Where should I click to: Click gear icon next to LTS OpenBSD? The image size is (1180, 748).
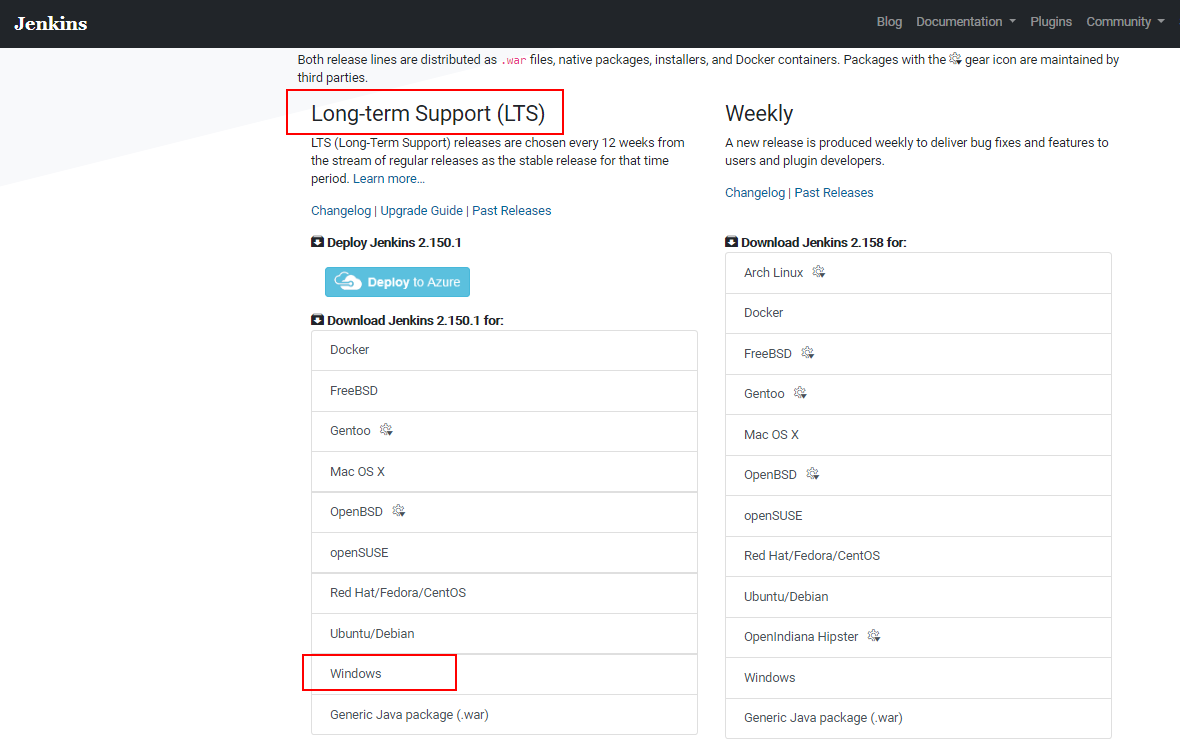tap(399, 511)
